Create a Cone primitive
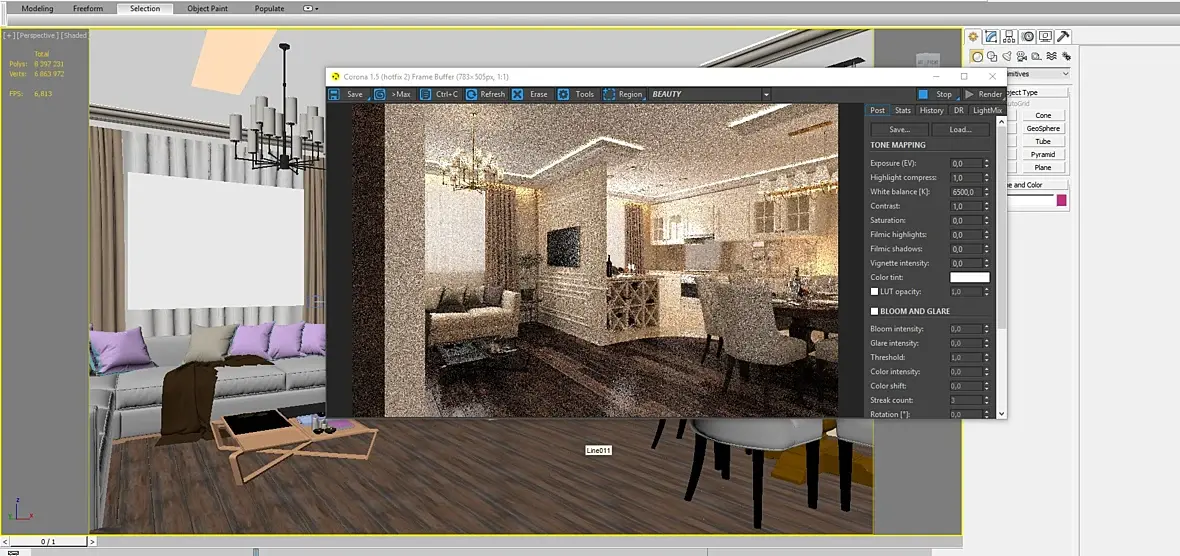This screenshot has width=1180, height=556. 1043,115
